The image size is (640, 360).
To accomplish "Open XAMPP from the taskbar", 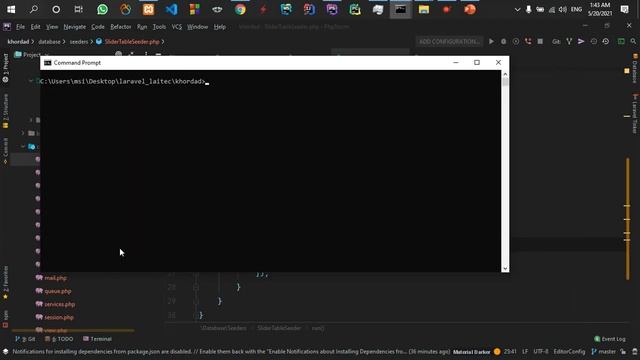I will coord(149,9).
